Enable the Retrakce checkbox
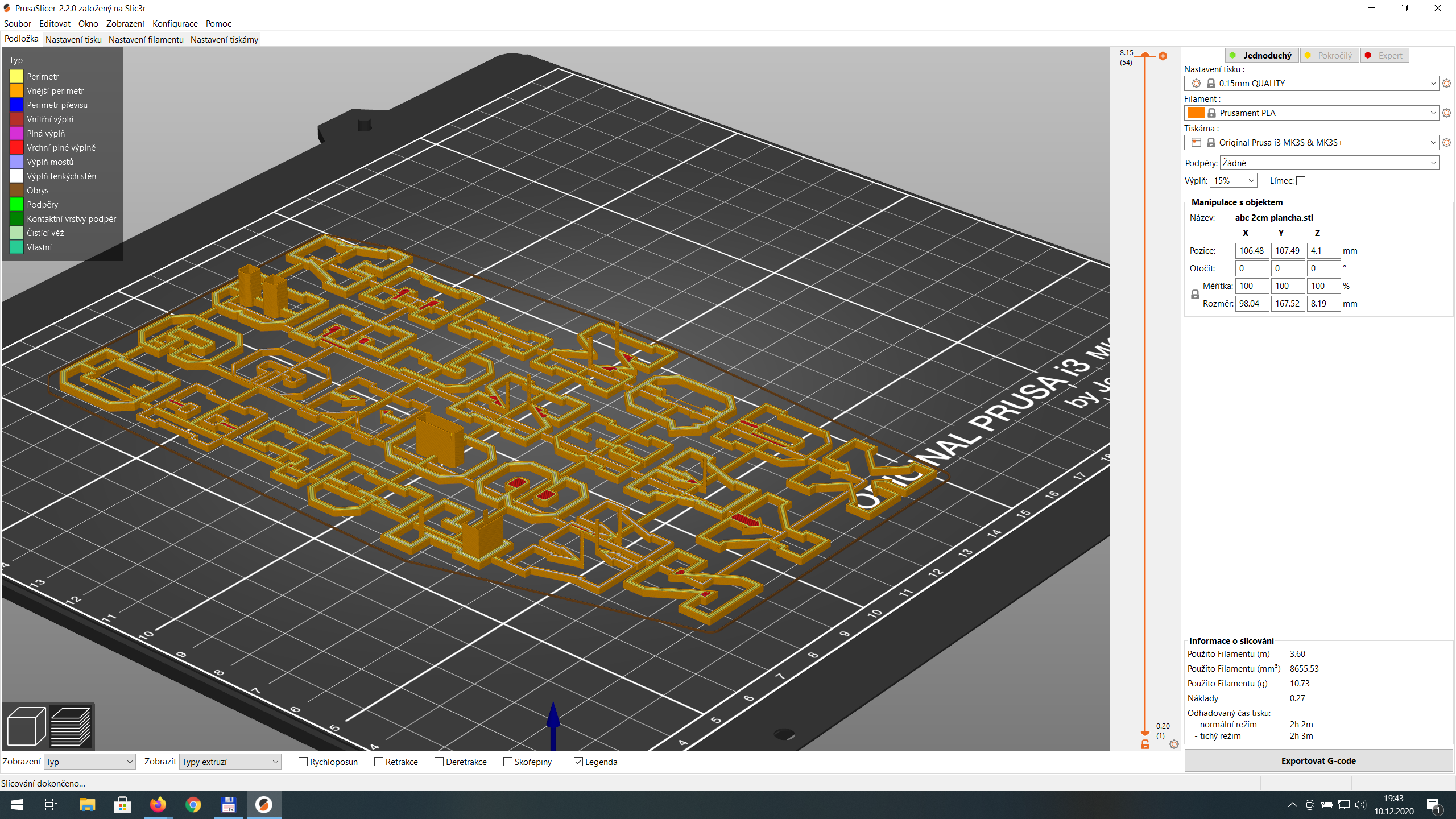 pyautogui.click(x=378, y=762)
